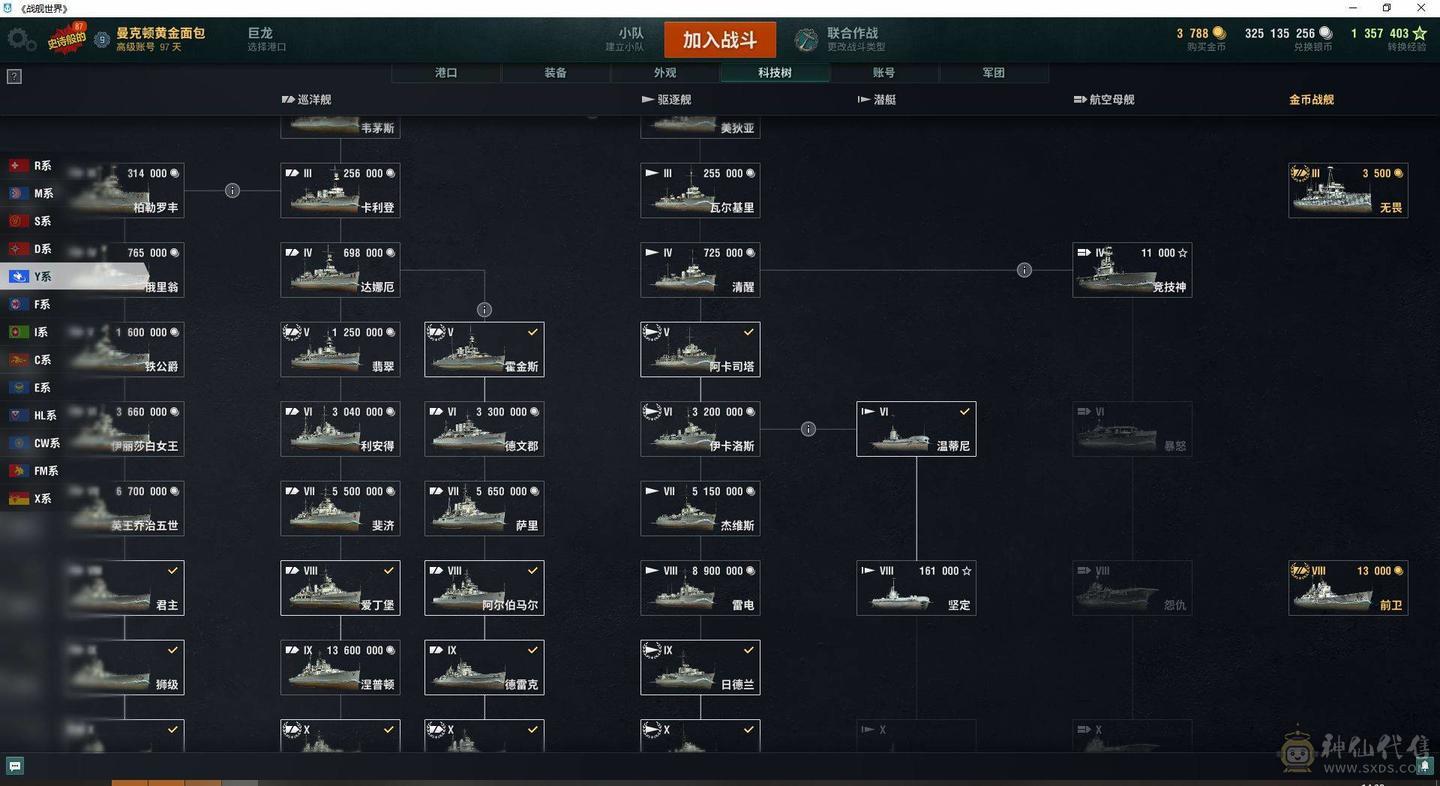Select the tier VI 德文郡 cruiser card
This screenshot has width=1440, height=786.
pyautogui.click(x=484, y=429)
